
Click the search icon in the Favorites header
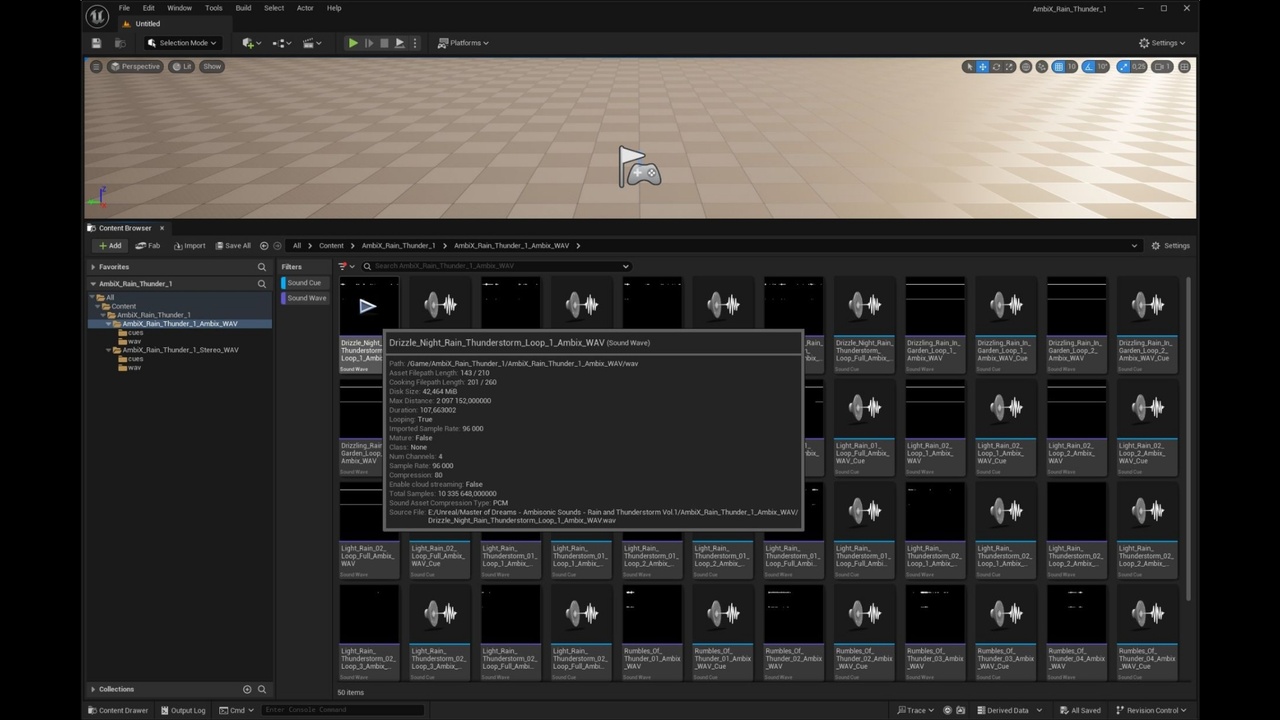tap(262, 267)
